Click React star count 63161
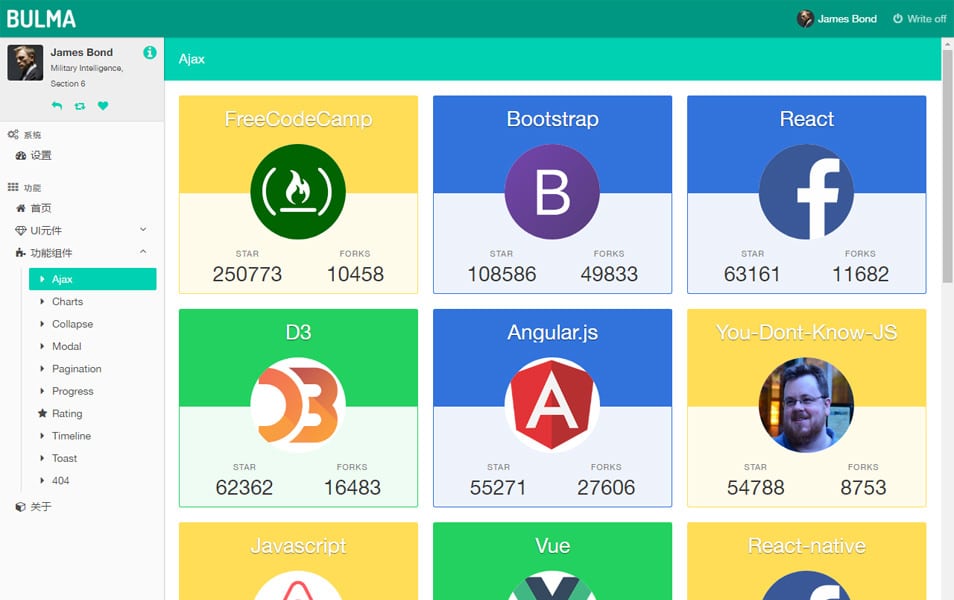This screenshot has height=600, width=954. point(752,274)
